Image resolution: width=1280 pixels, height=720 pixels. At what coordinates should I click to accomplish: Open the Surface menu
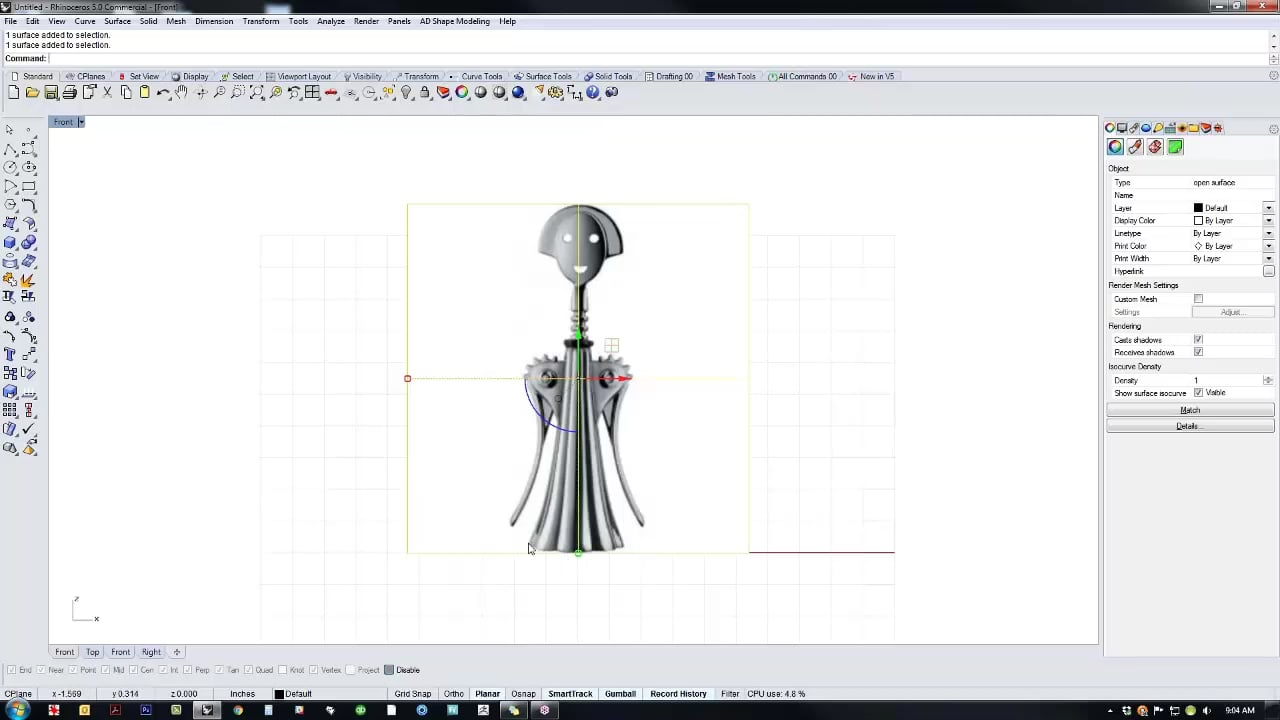[117, 21]
